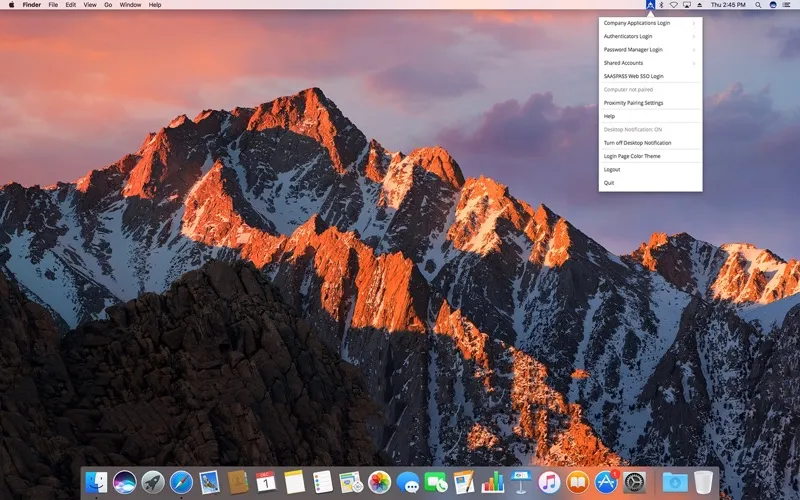Open the Bluetooth status icon
Image resolution: width=800 pixels, height=500 pixels.
tap(661, 5)
